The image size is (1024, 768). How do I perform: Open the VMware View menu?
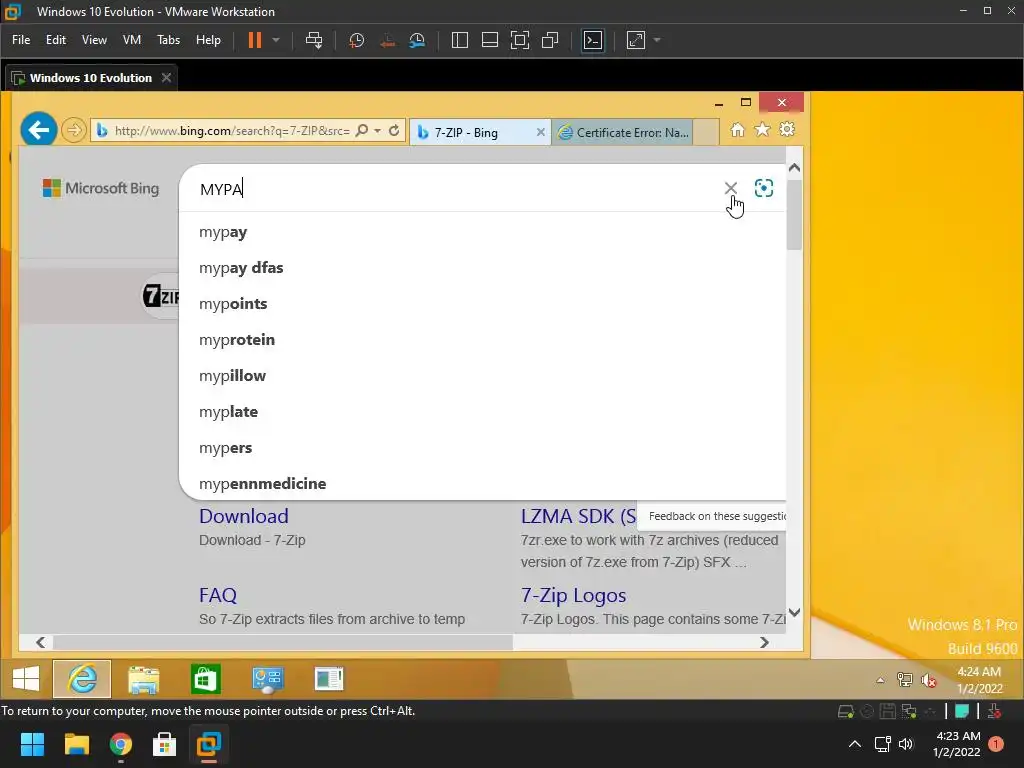tap(94, 40)
